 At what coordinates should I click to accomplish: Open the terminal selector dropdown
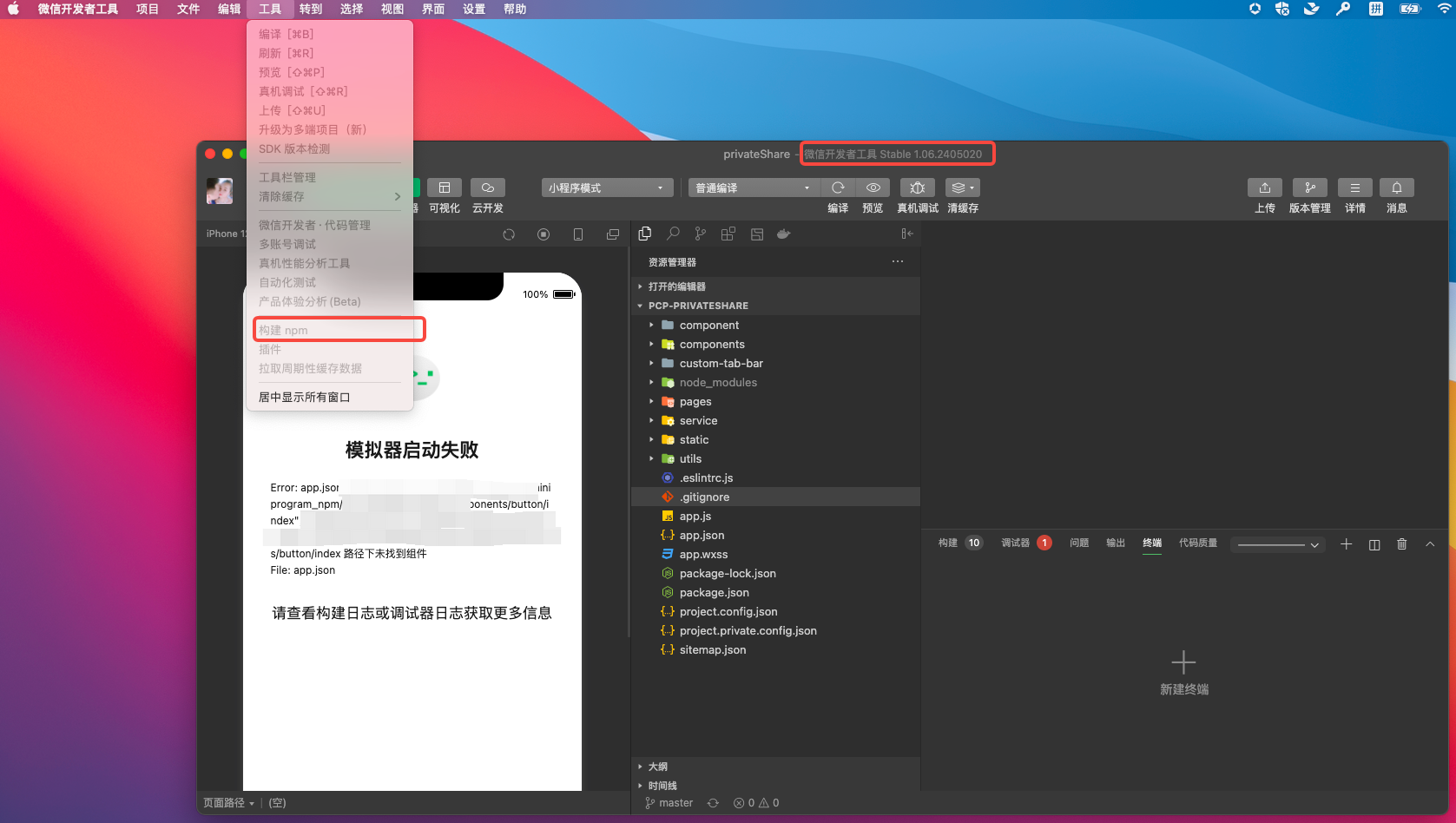(1279, 544)
